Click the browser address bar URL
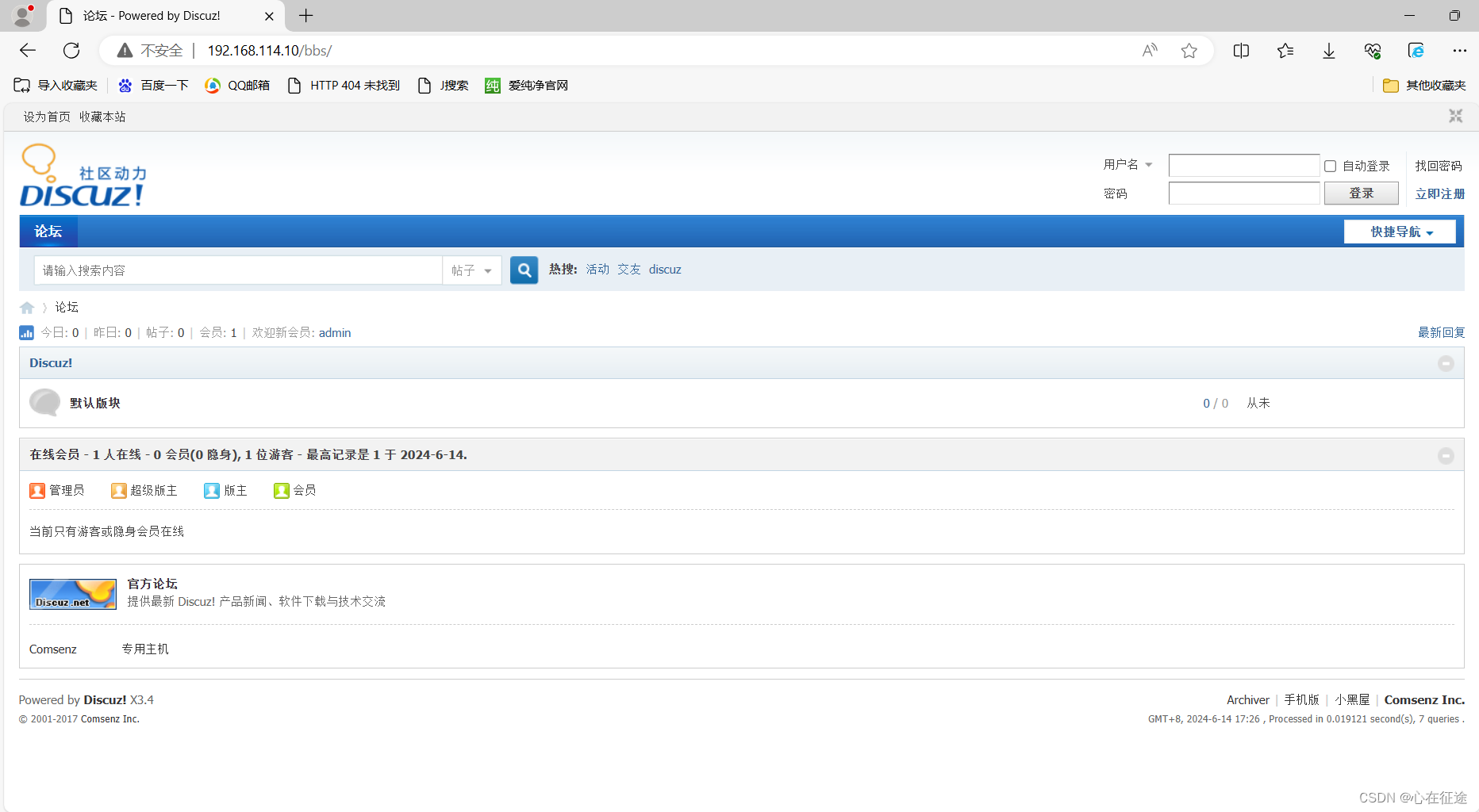The image size is (1479, 812). click(x=270, y=51)
